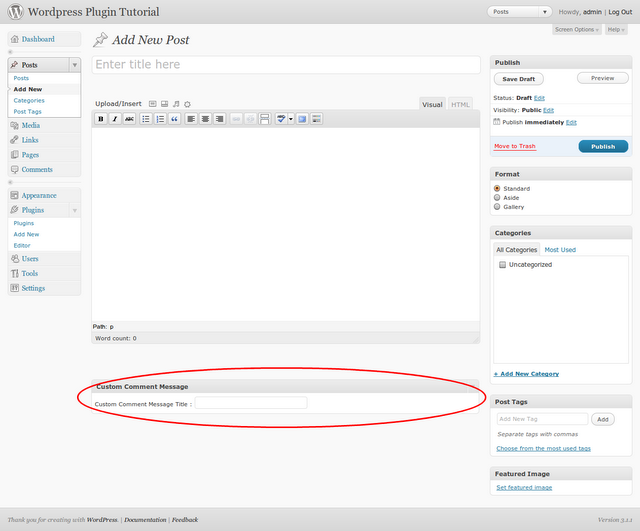Edit the post Status
Screen dimensions: 640x531
(x=539, y=98)
